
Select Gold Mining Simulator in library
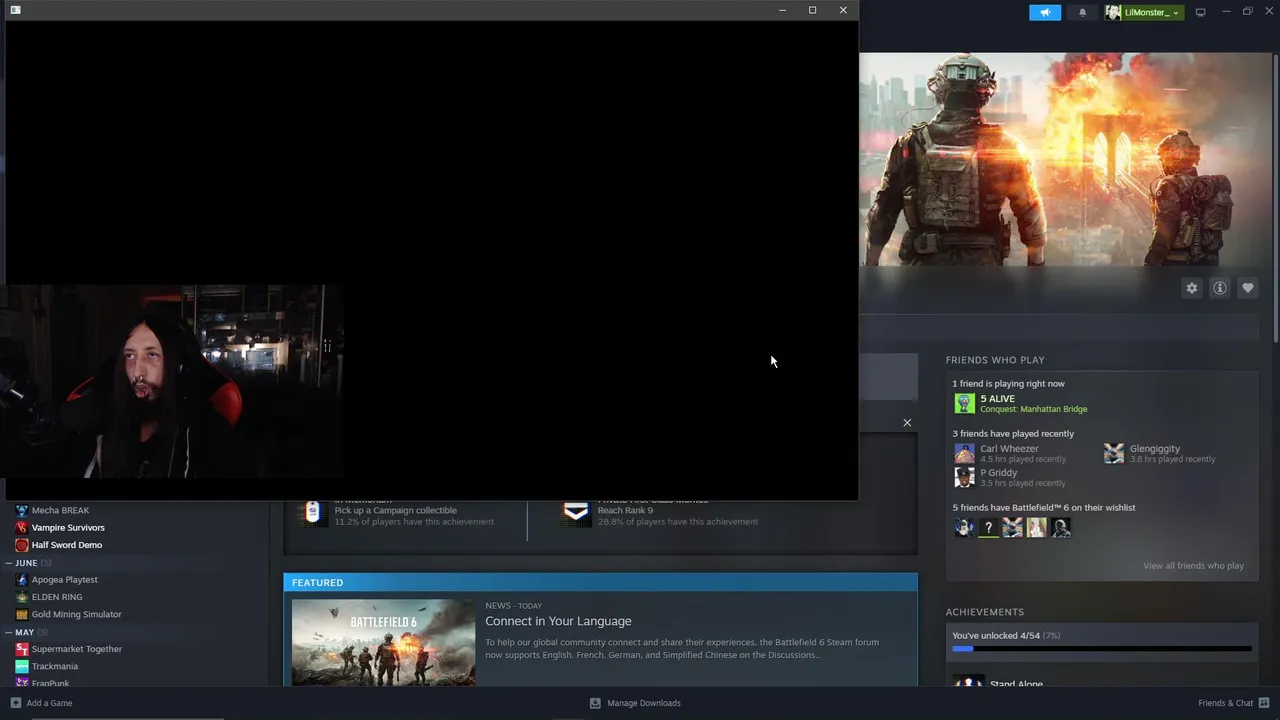[76, 614]
